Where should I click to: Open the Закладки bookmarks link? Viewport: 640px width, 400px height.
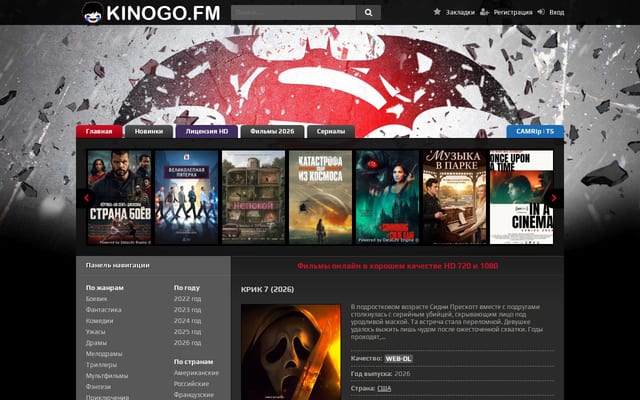pyautogui.click(x=460, y=12)
